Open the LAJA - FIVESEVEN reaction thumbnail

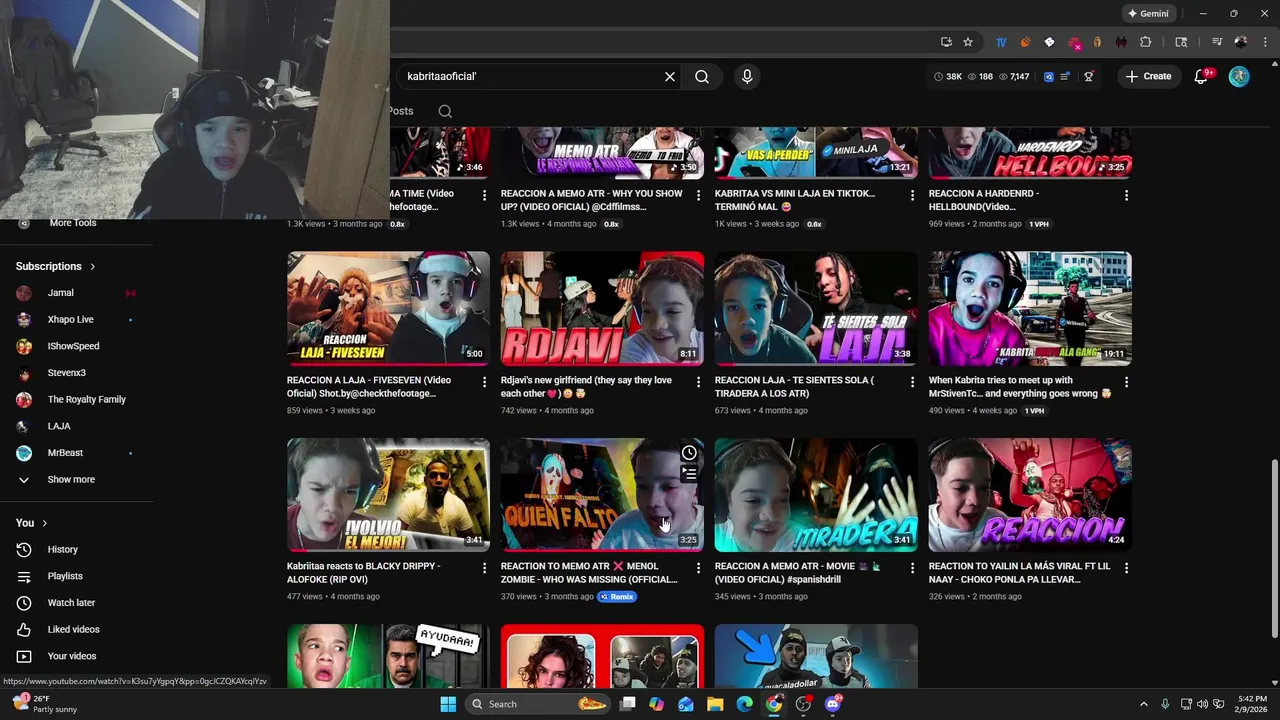pos(388,308)
